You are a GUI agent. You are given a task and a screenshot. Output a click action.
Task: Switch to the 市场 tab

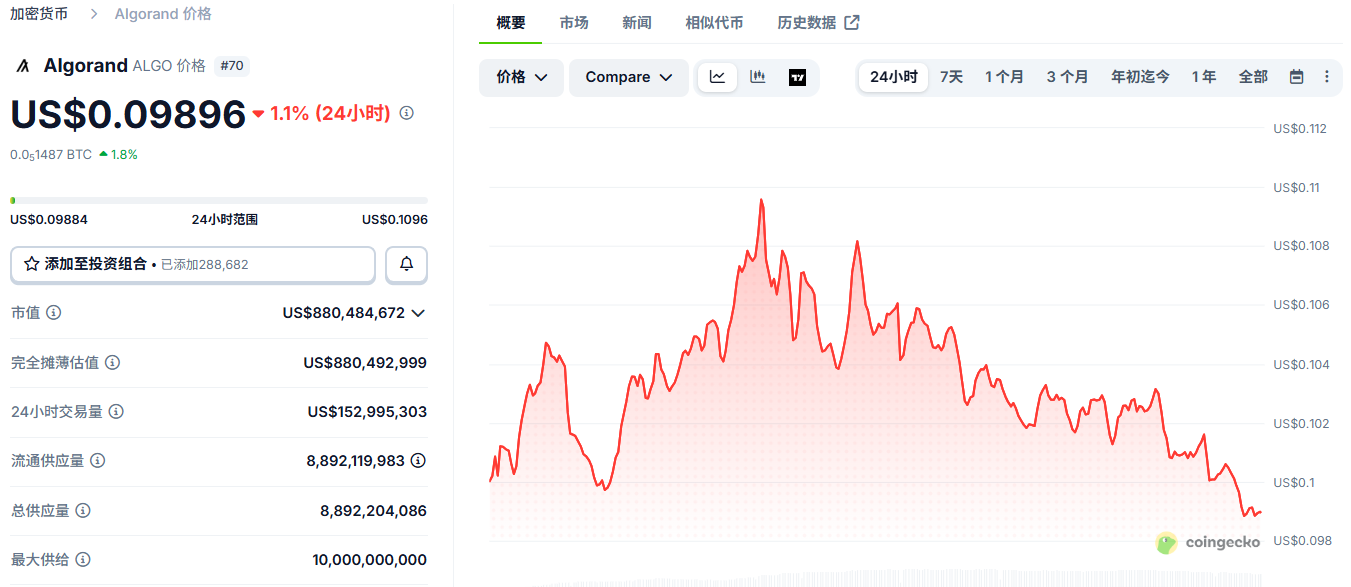[x=574, y=22]
